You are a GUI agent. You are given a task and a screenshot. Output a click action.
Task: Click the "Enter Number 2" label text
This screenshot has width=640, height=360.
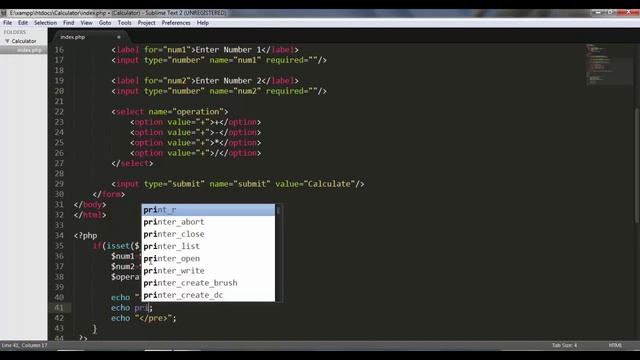228,81
